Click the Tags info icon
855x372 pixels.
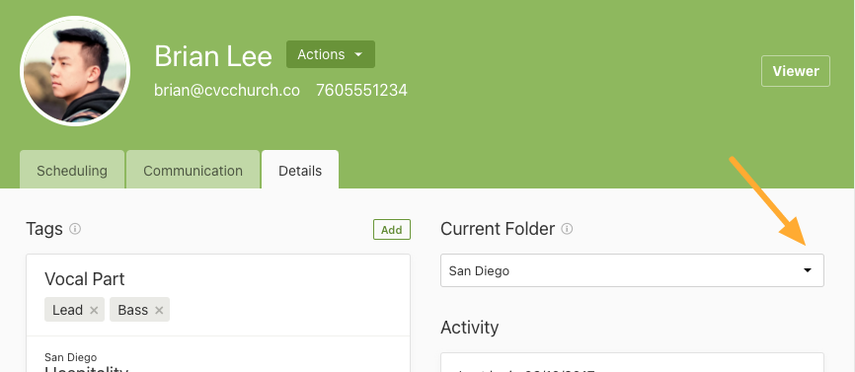(75, 229)
